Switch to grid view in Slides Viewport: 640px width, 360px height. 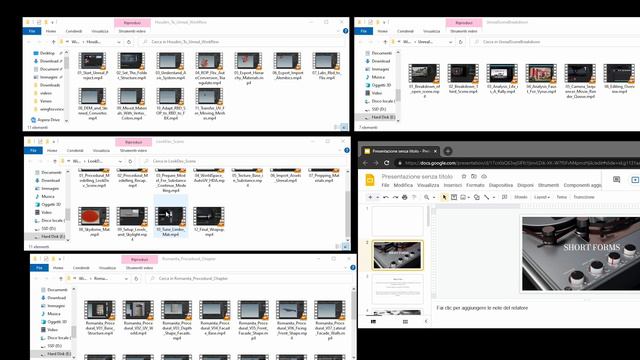[x=405, y=322]
